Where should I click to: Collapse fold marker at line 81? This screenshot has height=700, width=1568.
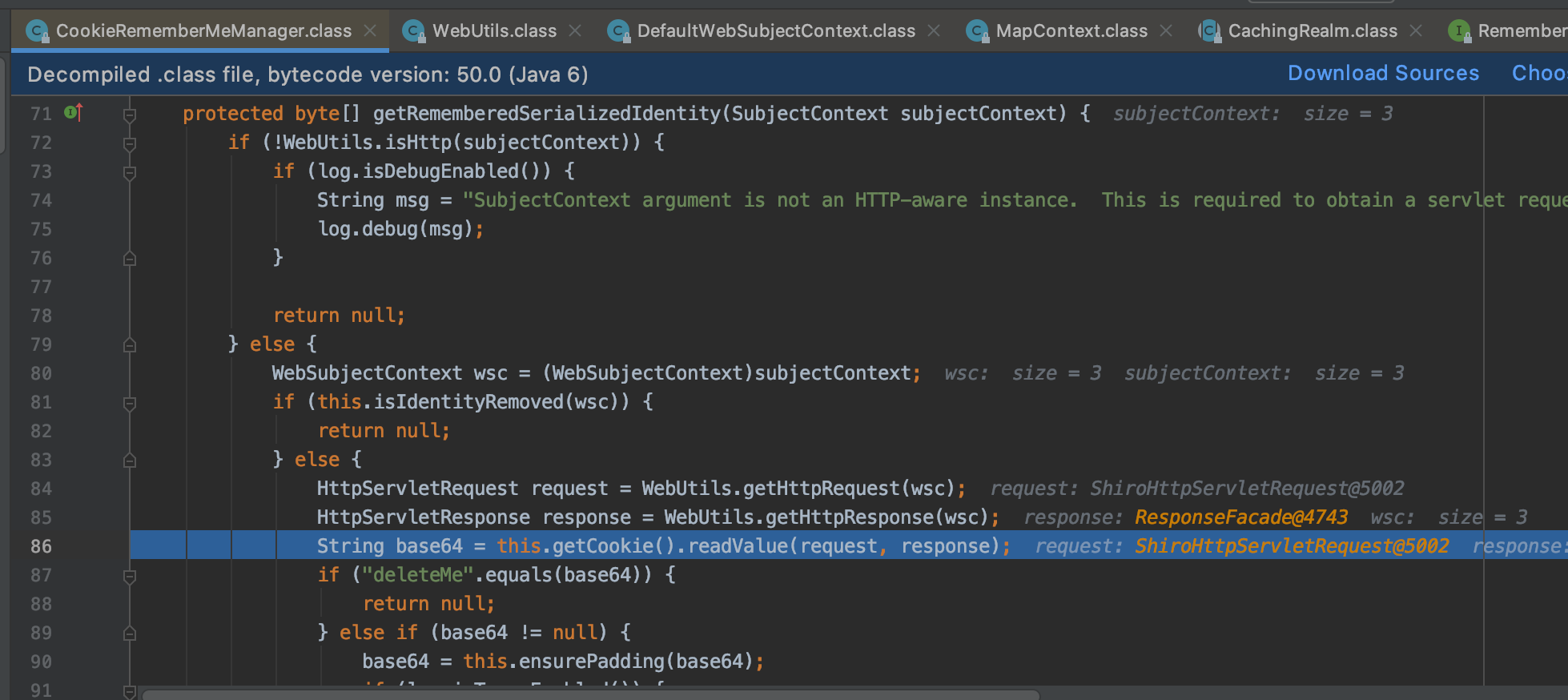tap(130, 403)
